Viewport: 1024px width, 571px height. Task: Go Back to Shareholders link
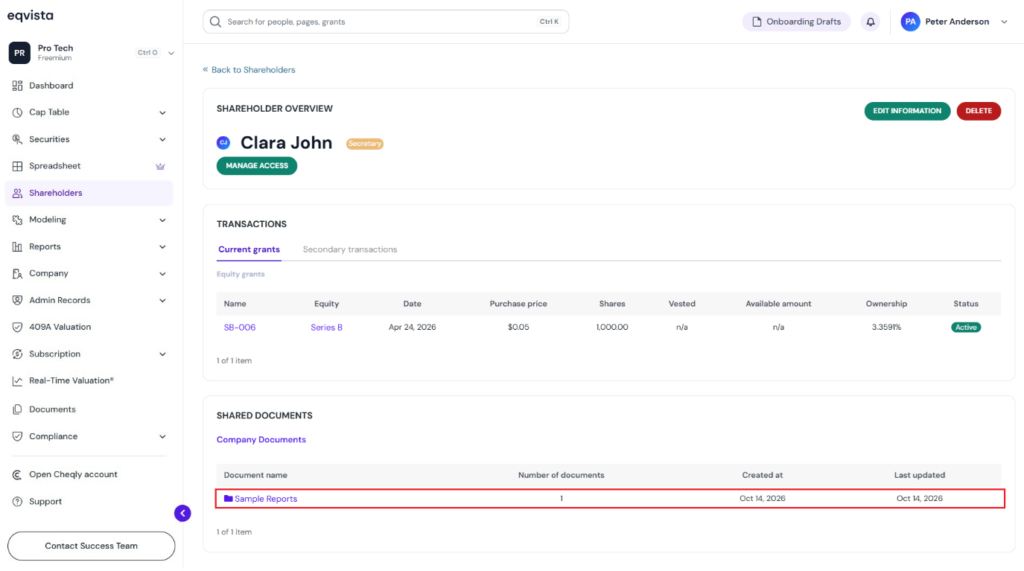[x=249, y=70]
